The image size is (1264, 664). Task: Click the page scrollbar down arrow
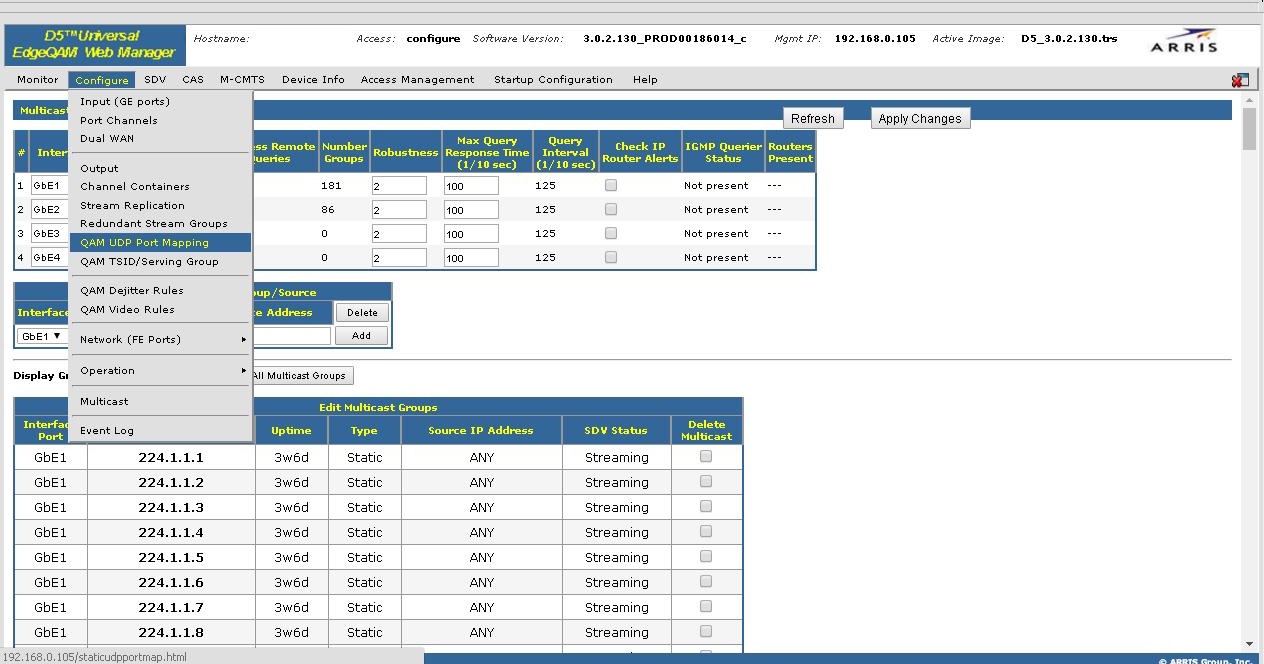click(x=1249, y=644)
